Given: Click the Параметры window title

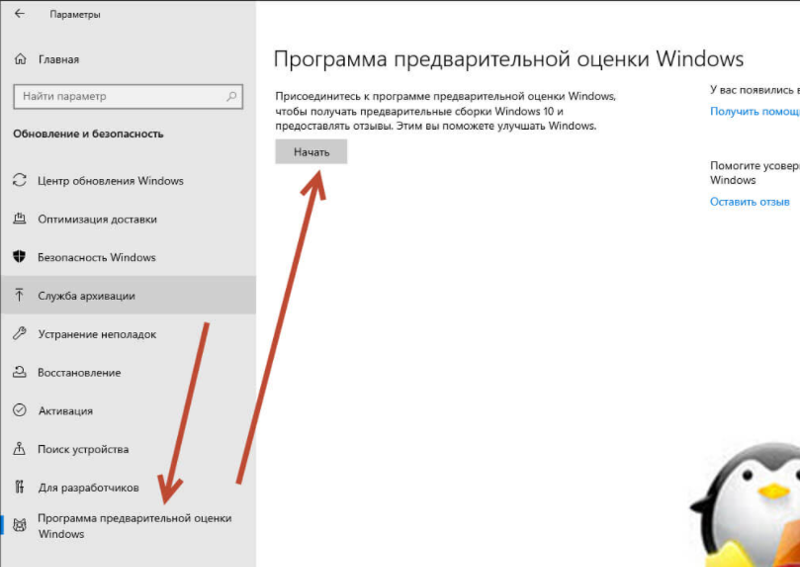Looking at the screenshot, I should 75,14.
